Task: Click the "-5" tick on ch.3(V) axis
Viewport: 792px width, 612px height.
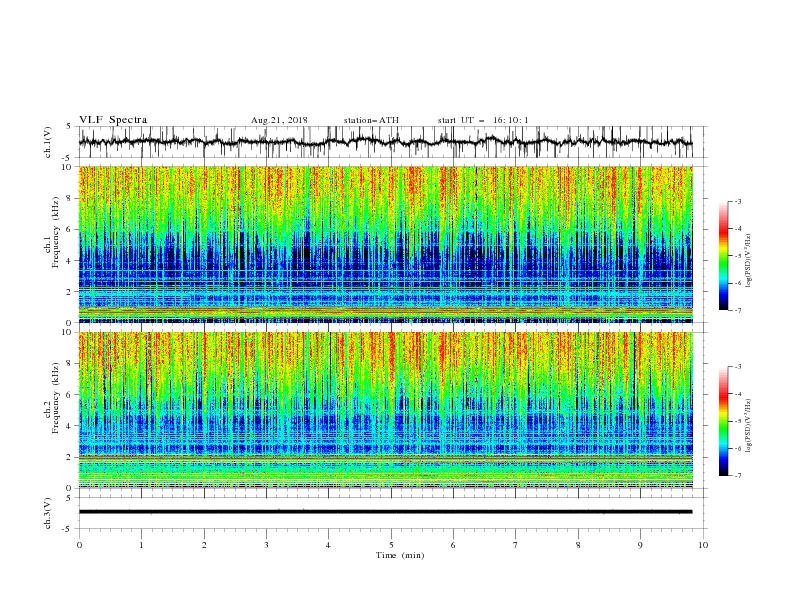Action: pos(68,529)
